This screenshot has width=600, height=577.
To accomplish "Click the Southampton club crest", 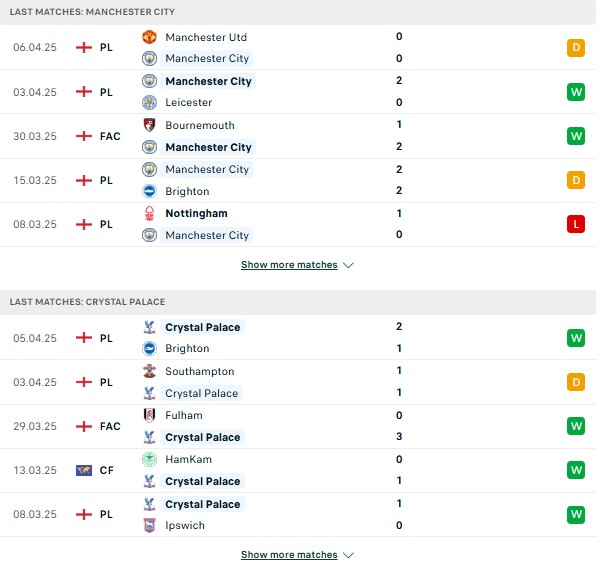I will (x=149, y=371).
